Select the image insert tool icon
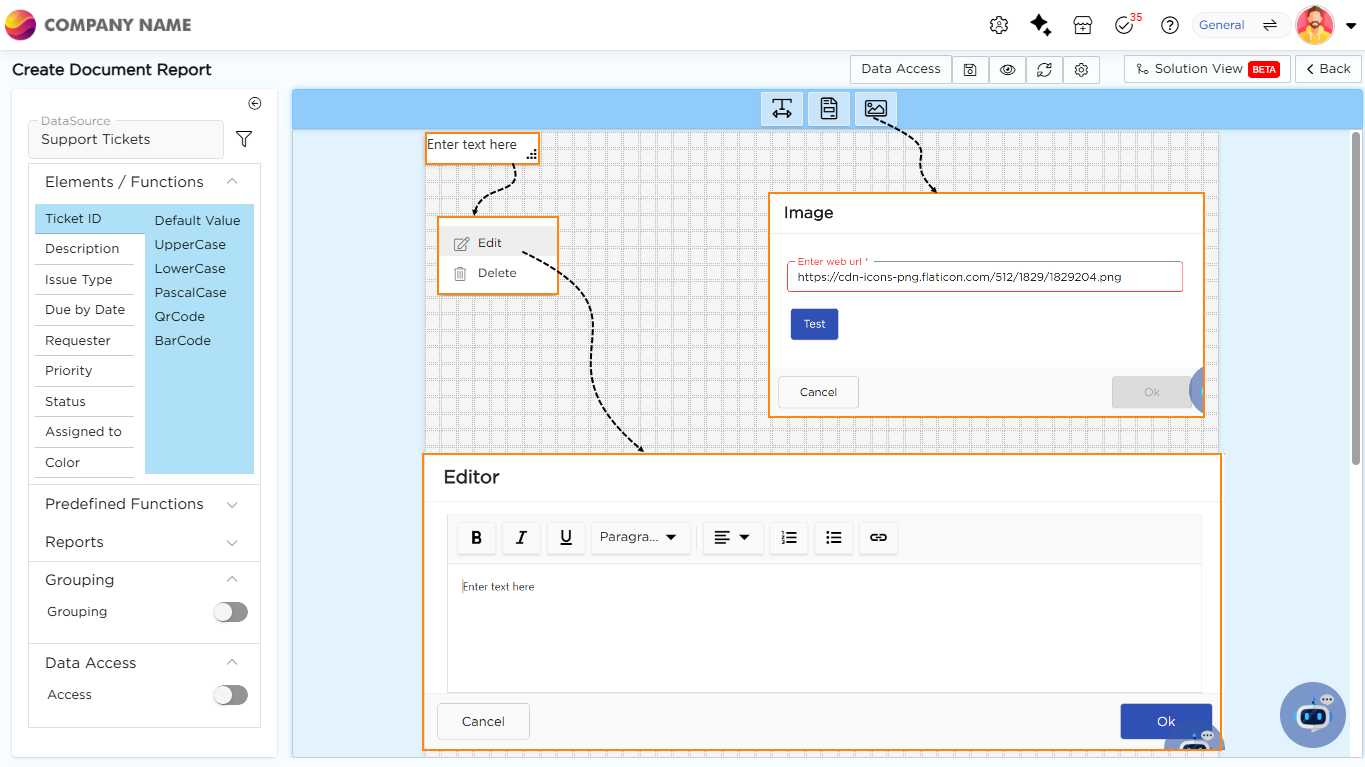The image size is (1365, 767). click(875, 109)
